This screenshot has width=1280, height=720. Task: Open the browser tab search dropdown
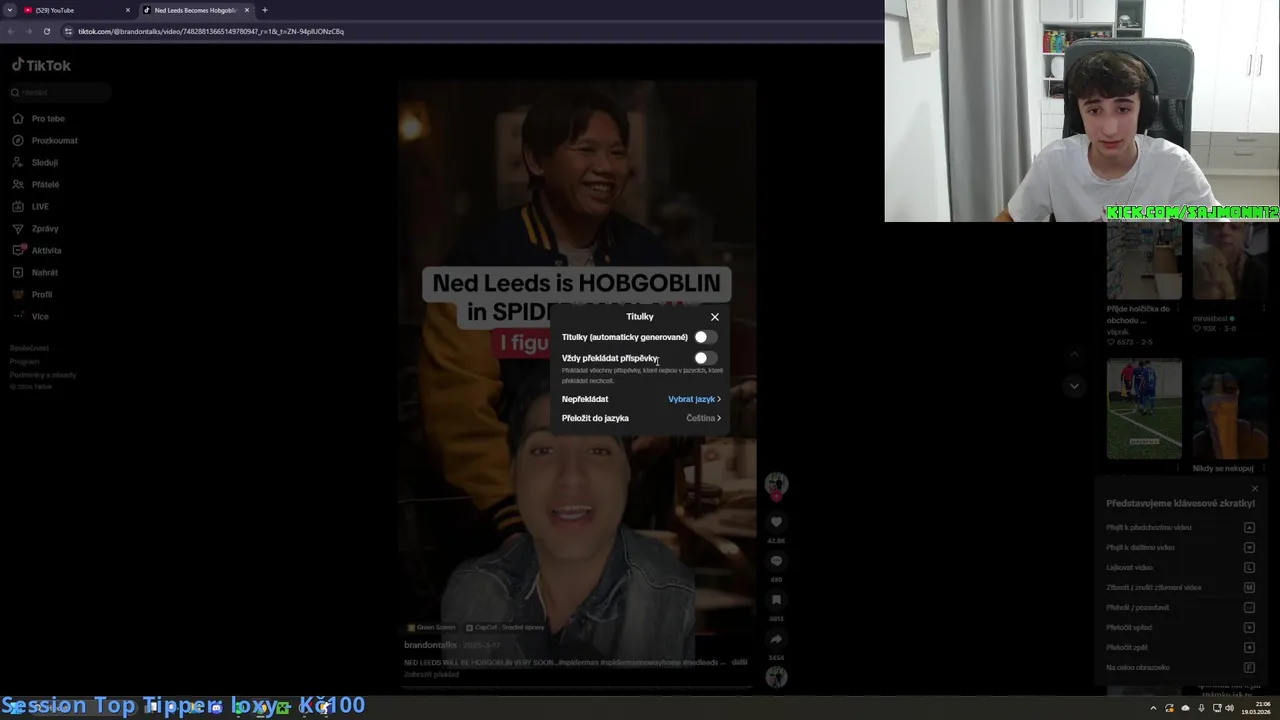(9, 10)
